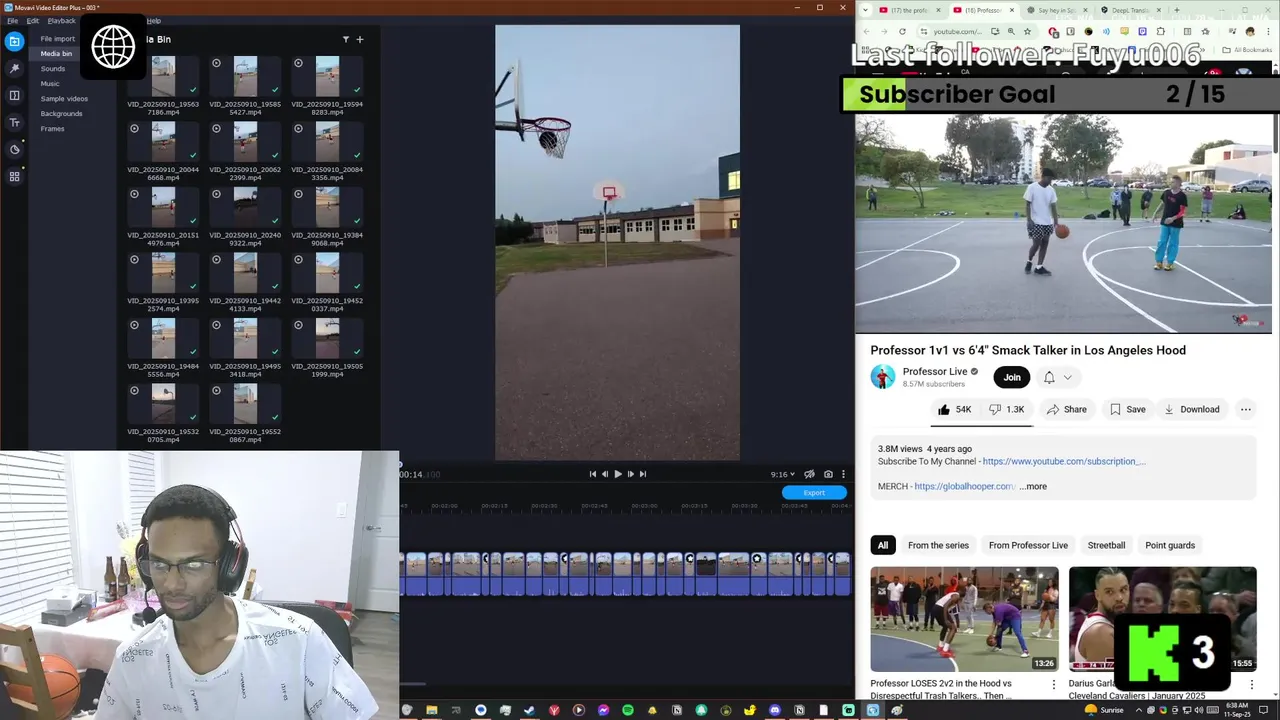Click the Join button on YouTube
1280x720 pixels.
coord(1012,377)
